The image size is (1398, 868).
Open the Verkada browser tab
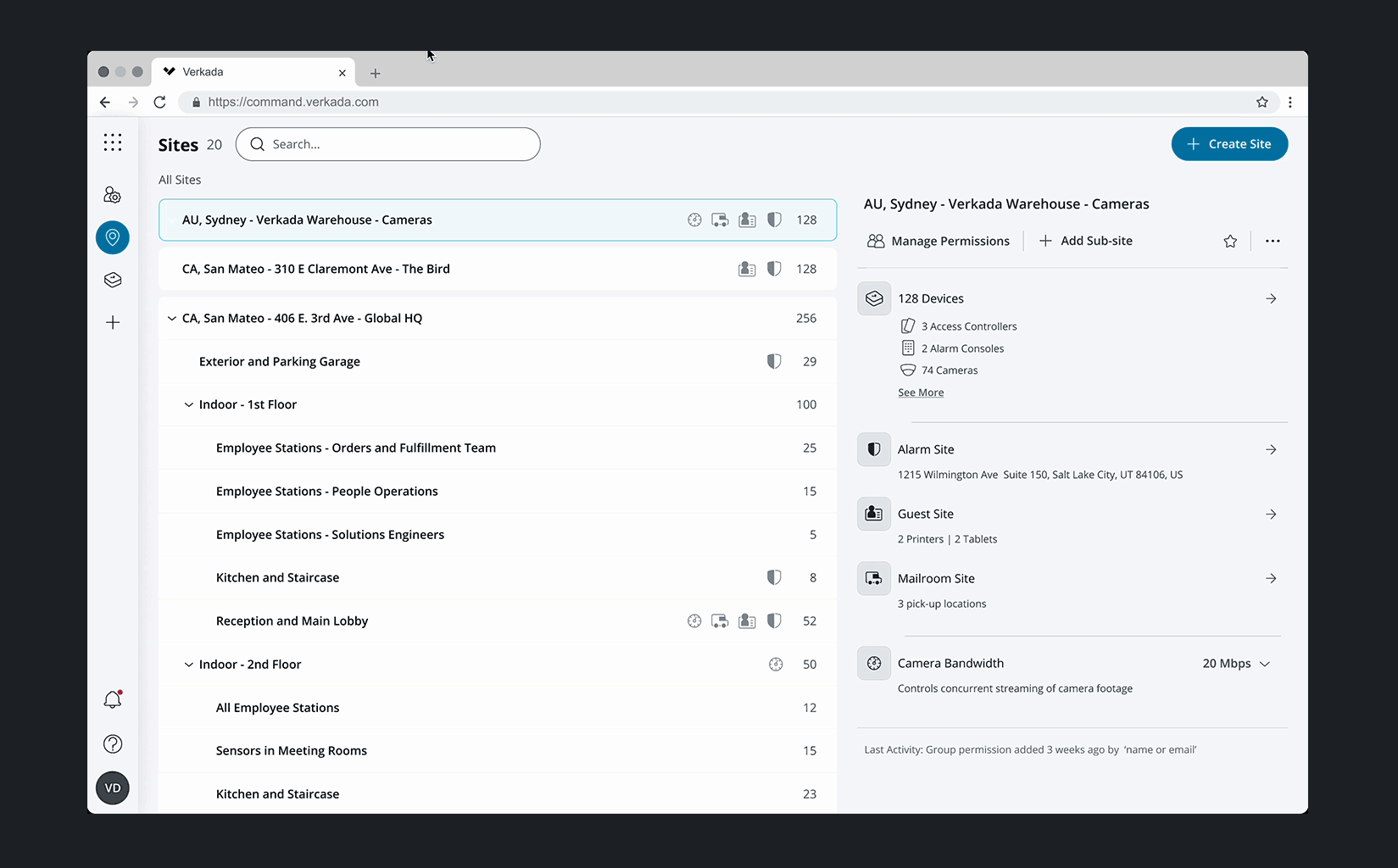click(253, 72)
